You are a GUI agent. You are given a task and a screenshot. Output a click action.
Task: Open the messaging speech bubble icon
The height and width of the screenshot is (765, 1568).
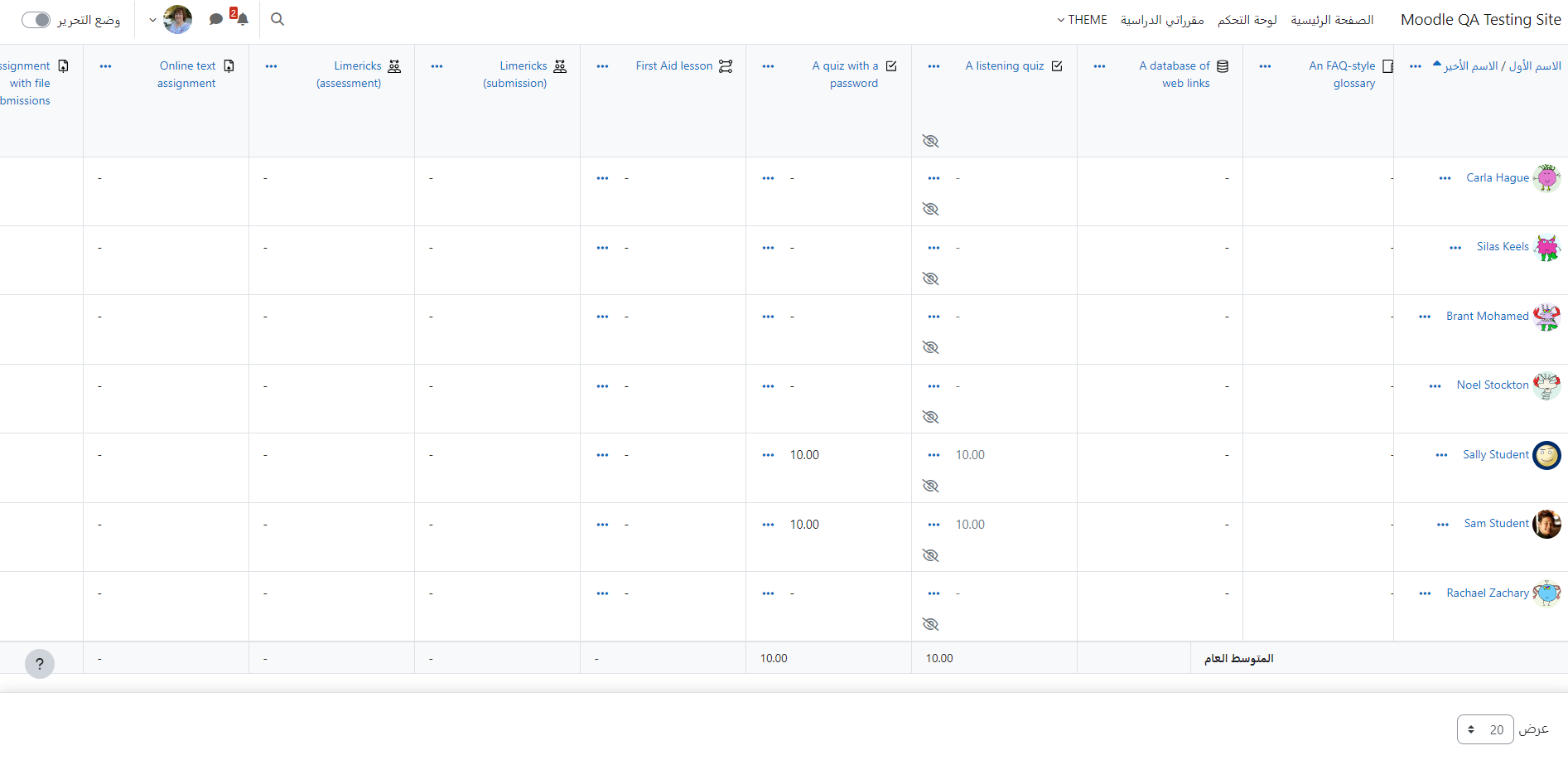click(x=216, y=19)
